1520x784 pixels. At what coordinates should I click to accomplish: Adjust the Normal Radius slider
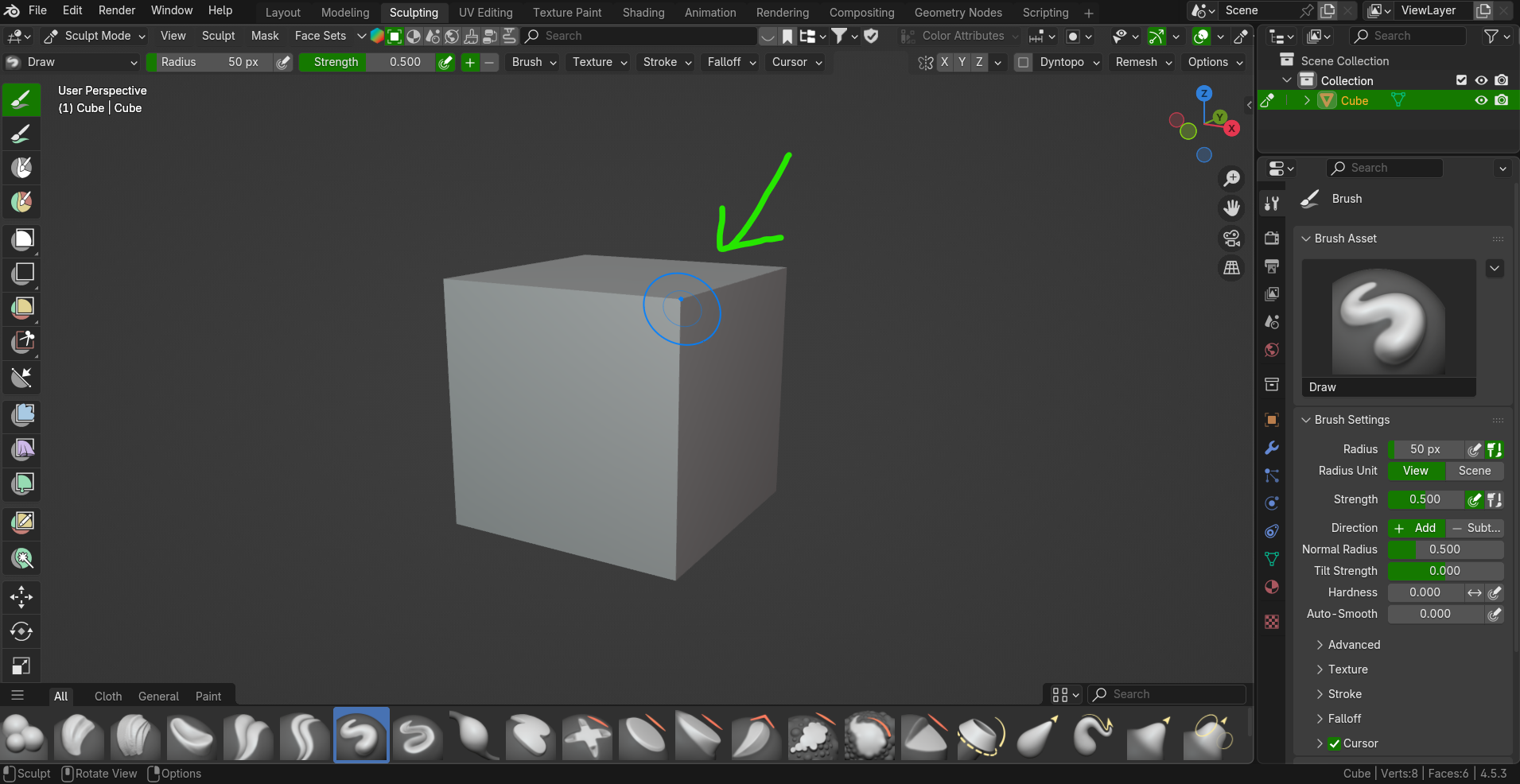tap(1445, 549)
